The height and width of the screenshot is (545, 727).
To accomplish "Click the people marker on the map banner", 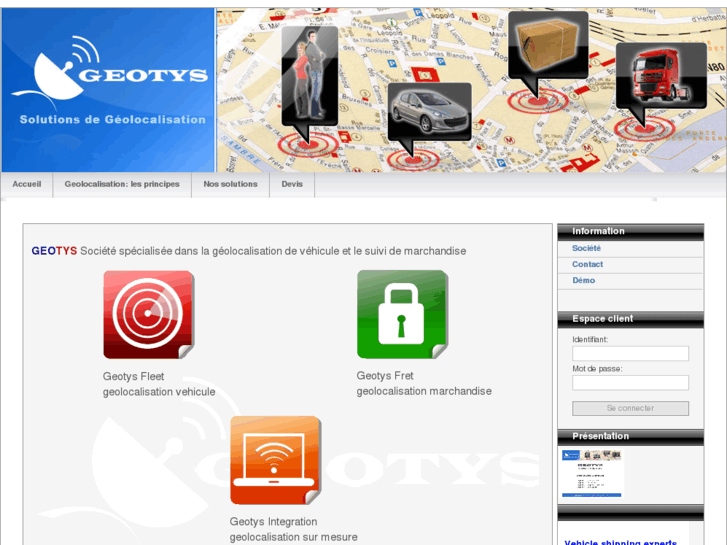I will 309,75.
